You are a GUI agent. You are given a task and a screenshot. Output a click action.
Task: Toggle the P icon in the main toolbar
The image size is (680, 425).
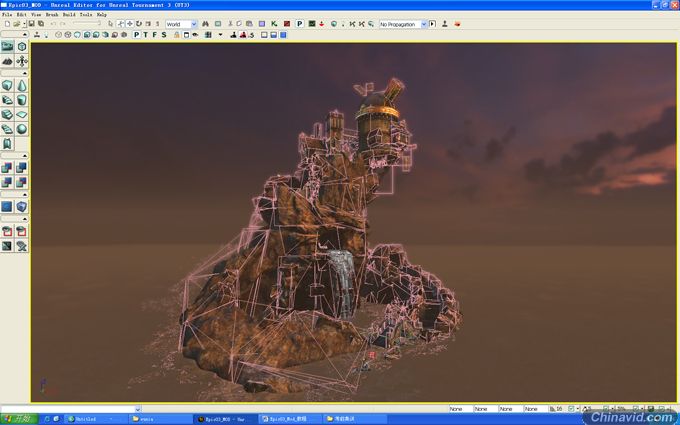tap(300, 24)
